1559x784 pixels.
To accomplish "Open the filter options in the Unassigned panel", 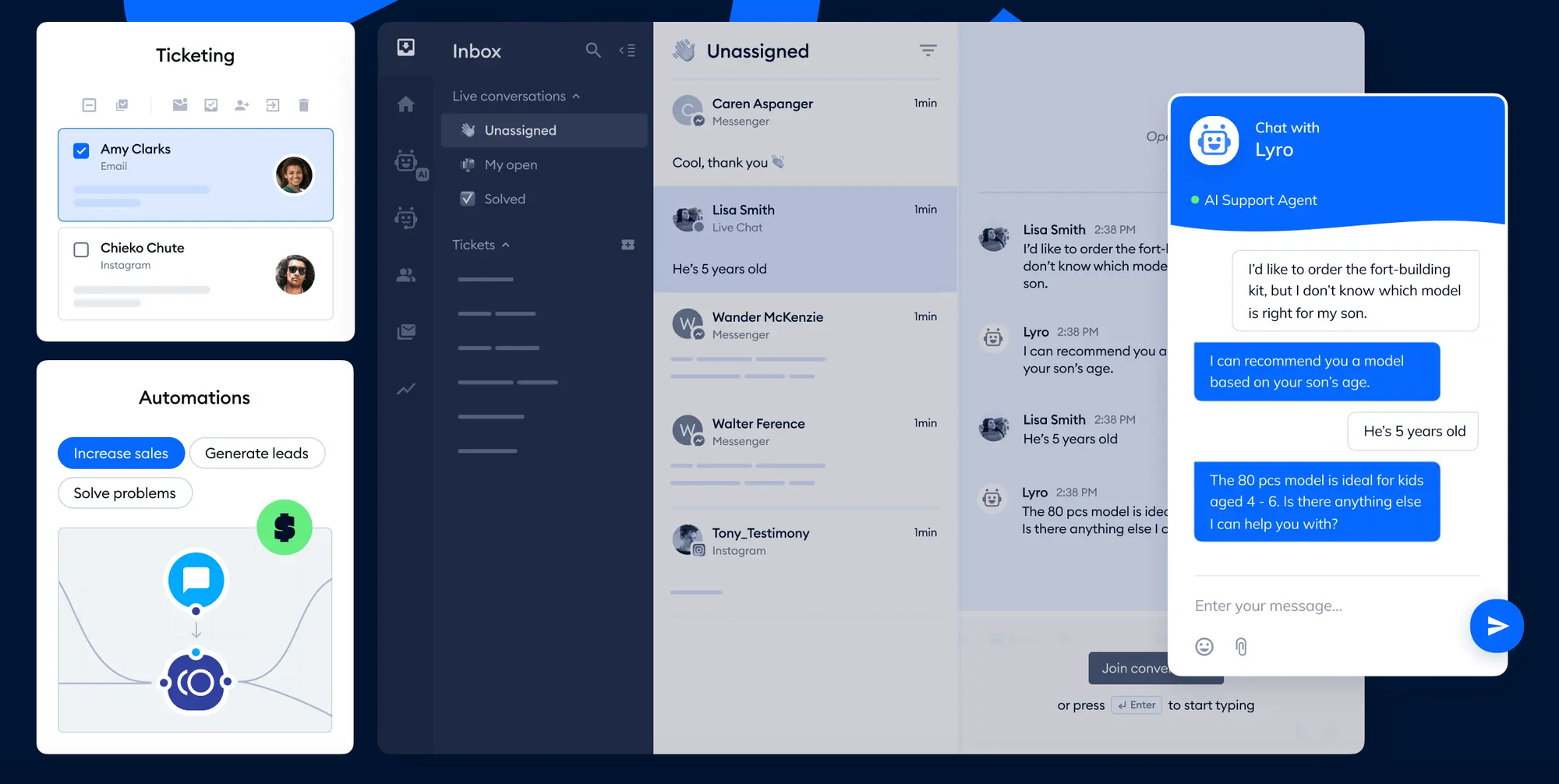I will pyautogui.click(x=928, y=50).
